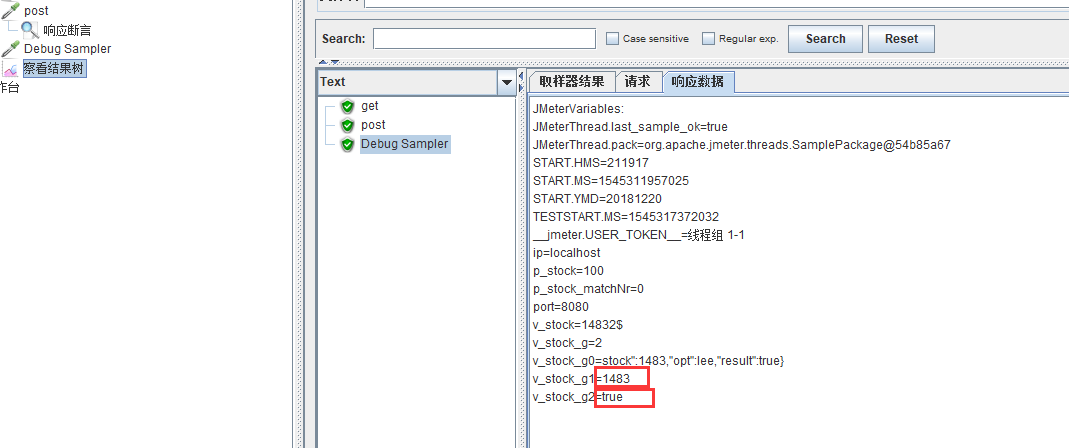Focus the Search text field
Image resolution: width=1069 pixels, height=448 pixels.
point(485,39)
